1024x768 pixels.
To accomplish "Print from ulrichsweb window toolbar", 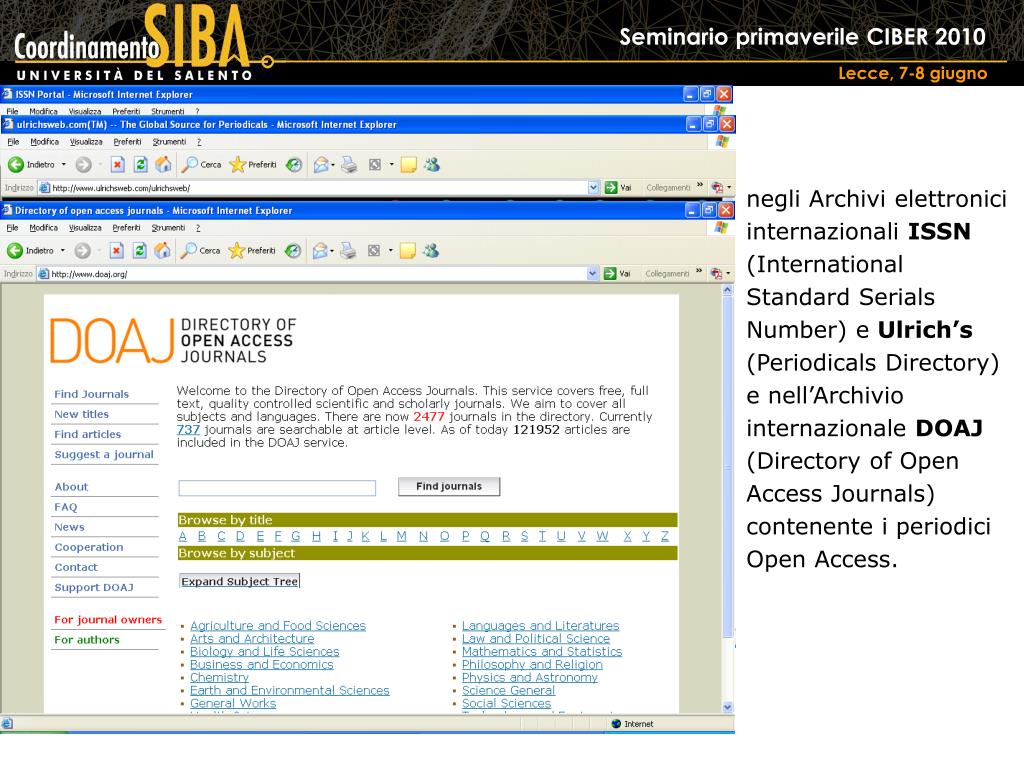I will pos(349,165).
